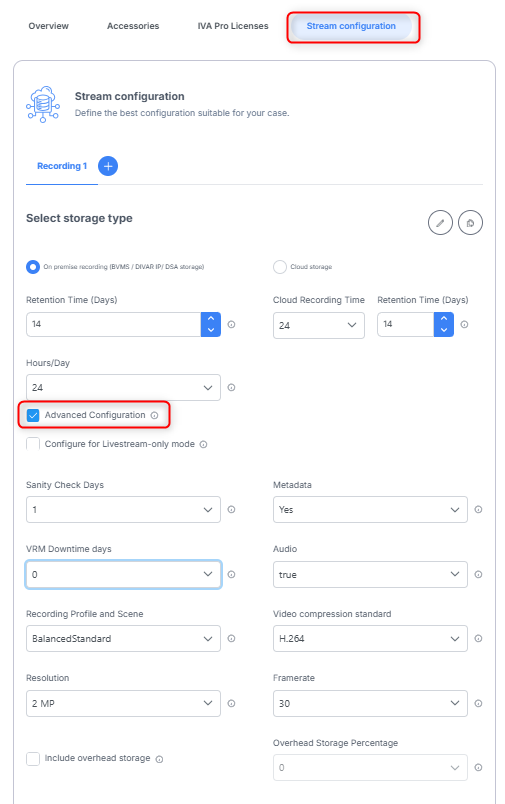Click info icon next to Hours/Day
The width and height of the screenshot is (505, 804).
pyautogui.click(x=231, y=388)
